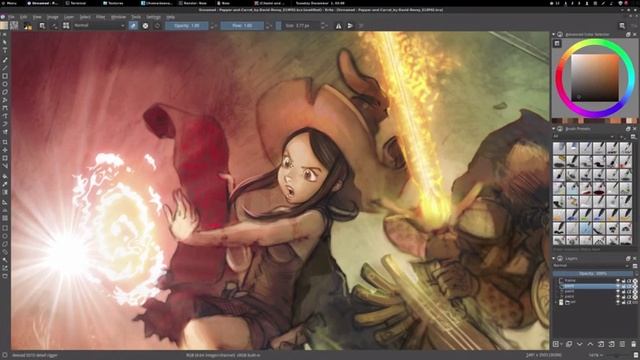The image size is (640, 360).
Task: Select the Move tool in toolbox
Action: coord(5,150)
